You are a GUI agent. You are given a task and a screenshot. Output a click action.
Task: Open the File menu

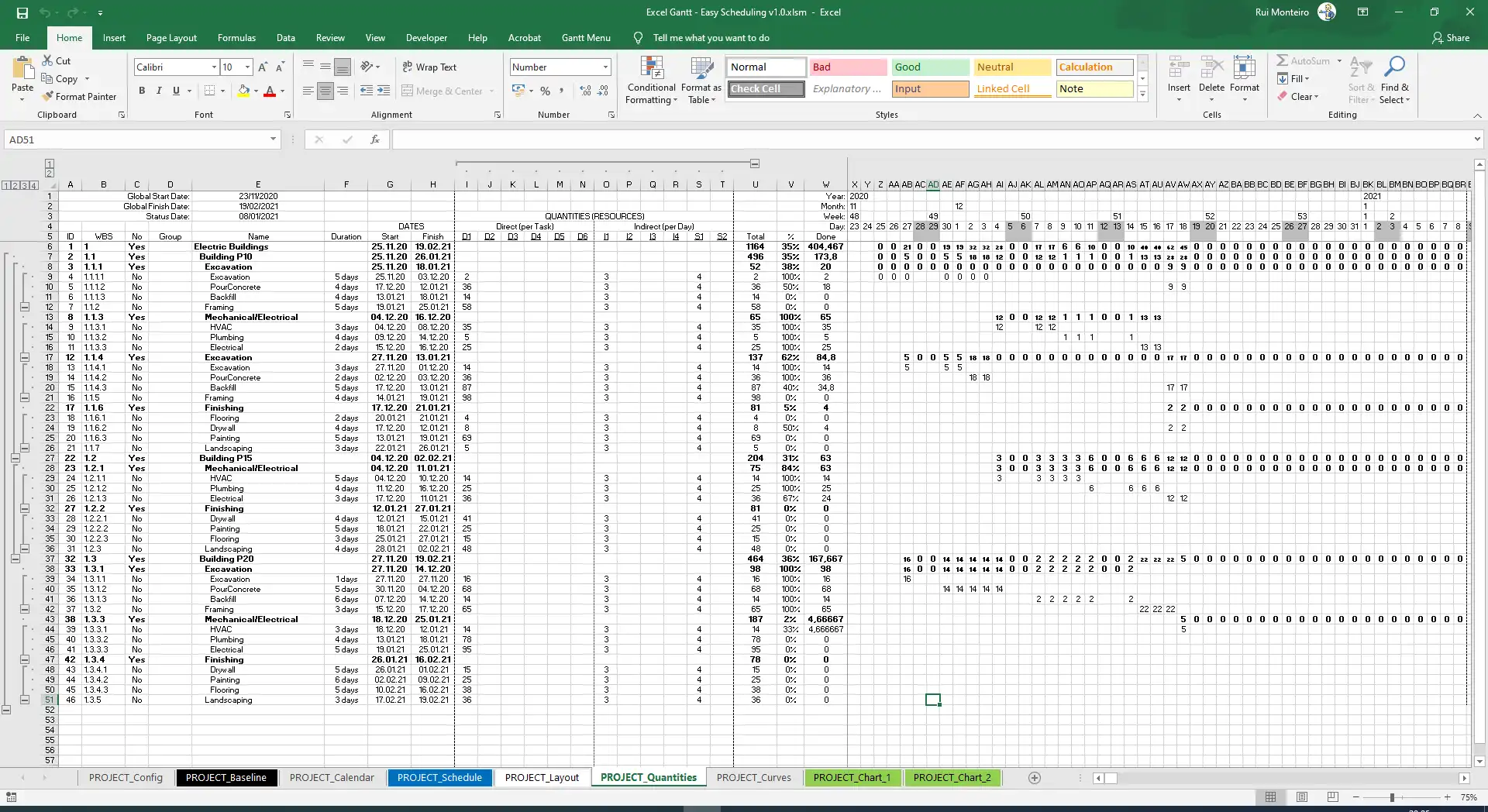point(22,38)
